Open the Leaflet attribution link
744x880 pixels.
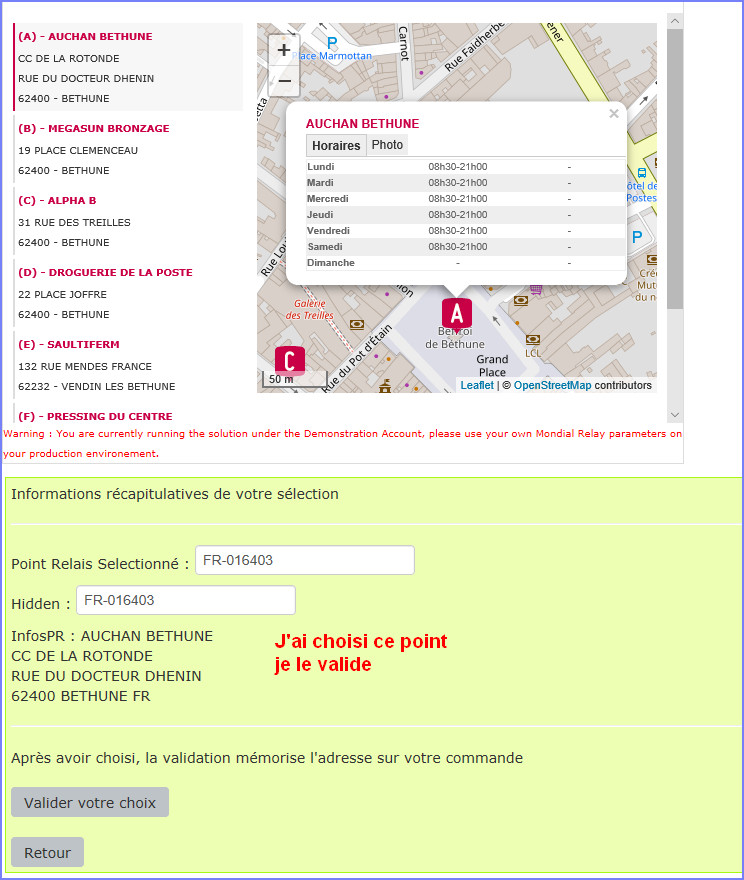[477, 385]
